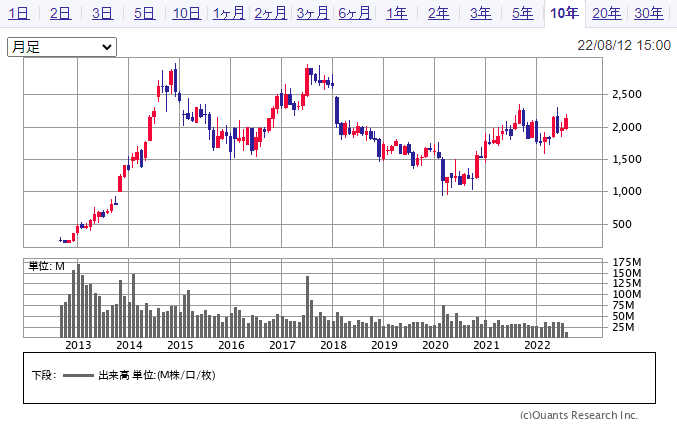Click the gray 出来高 legend line sample

pyautogui.click(x=78, y=376)
